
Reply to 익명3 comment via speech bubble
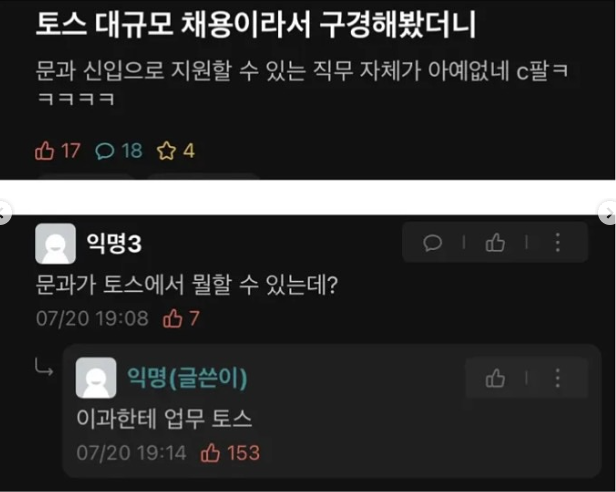433,242
